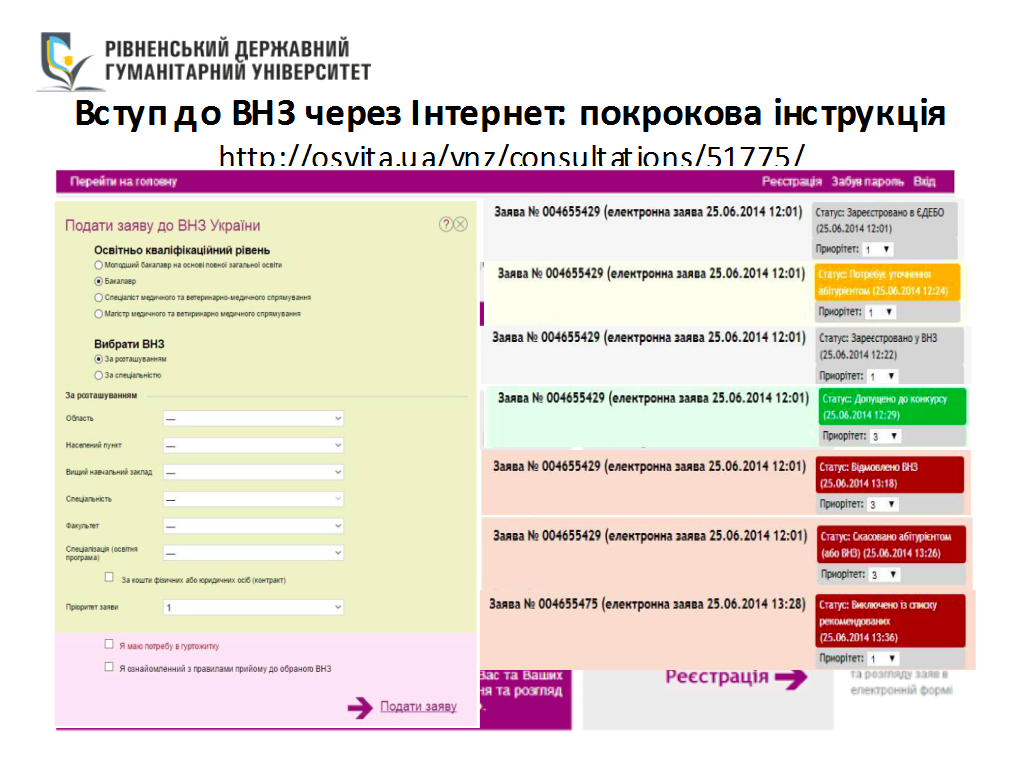Click Вхід in the top bar
The image size is (1024, 768).
pos(924,182)
